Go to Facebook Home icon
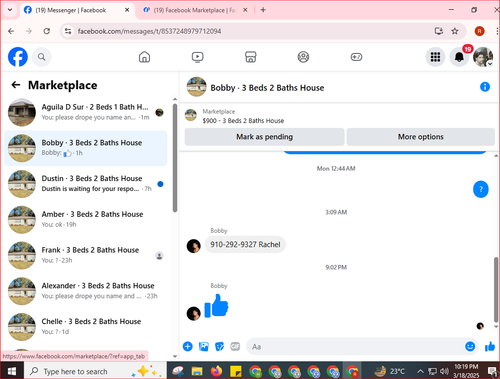Screen dimensions: 500x379 pyautogui.click(x=144, y=57)
